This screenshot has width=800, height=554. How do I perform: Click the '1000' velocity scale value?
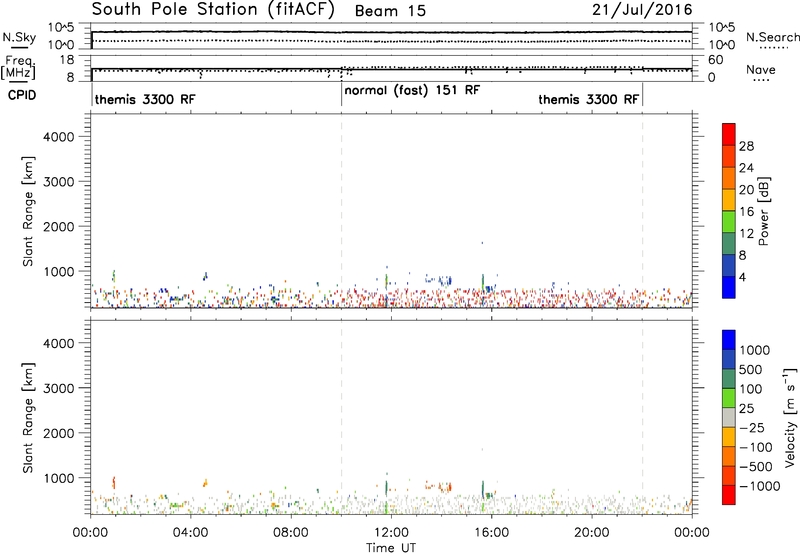pos(755,350)
